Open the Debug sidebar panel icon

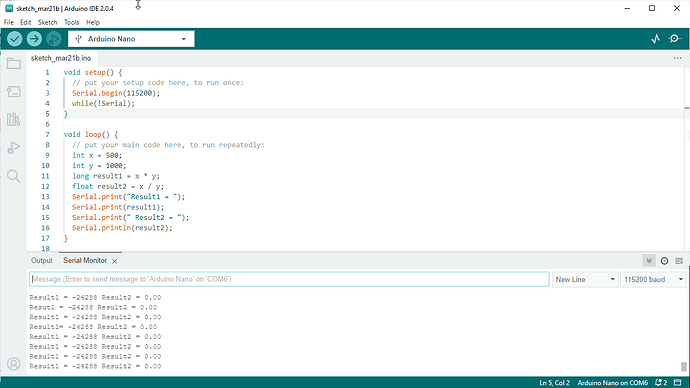(14, 147)
